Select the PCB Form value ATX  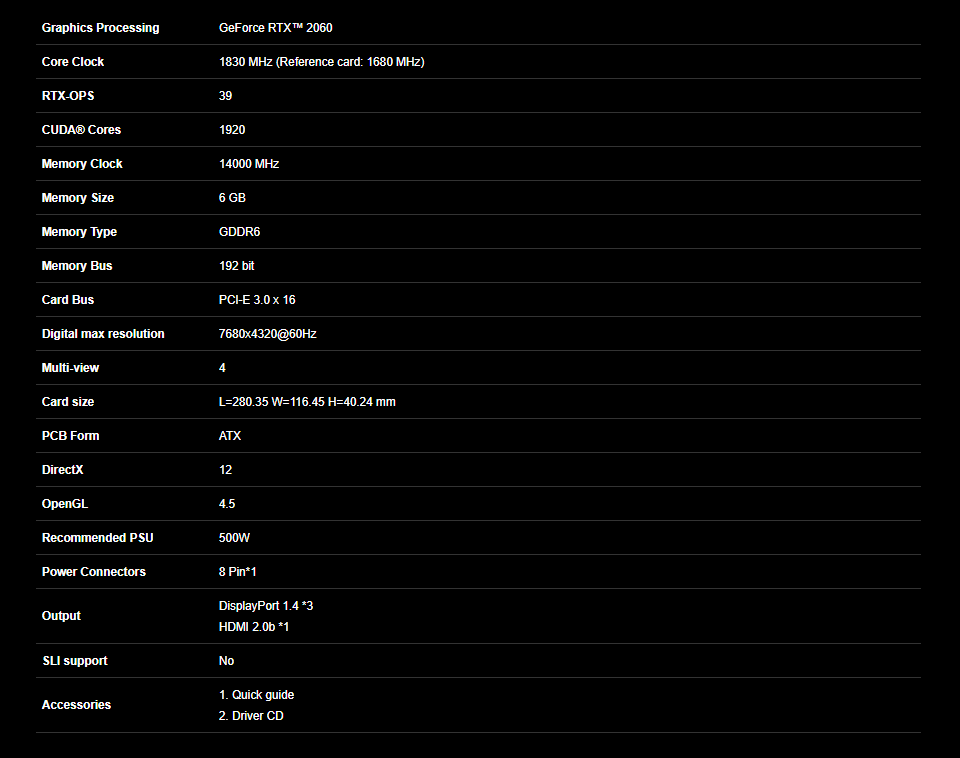click(230, 436)
